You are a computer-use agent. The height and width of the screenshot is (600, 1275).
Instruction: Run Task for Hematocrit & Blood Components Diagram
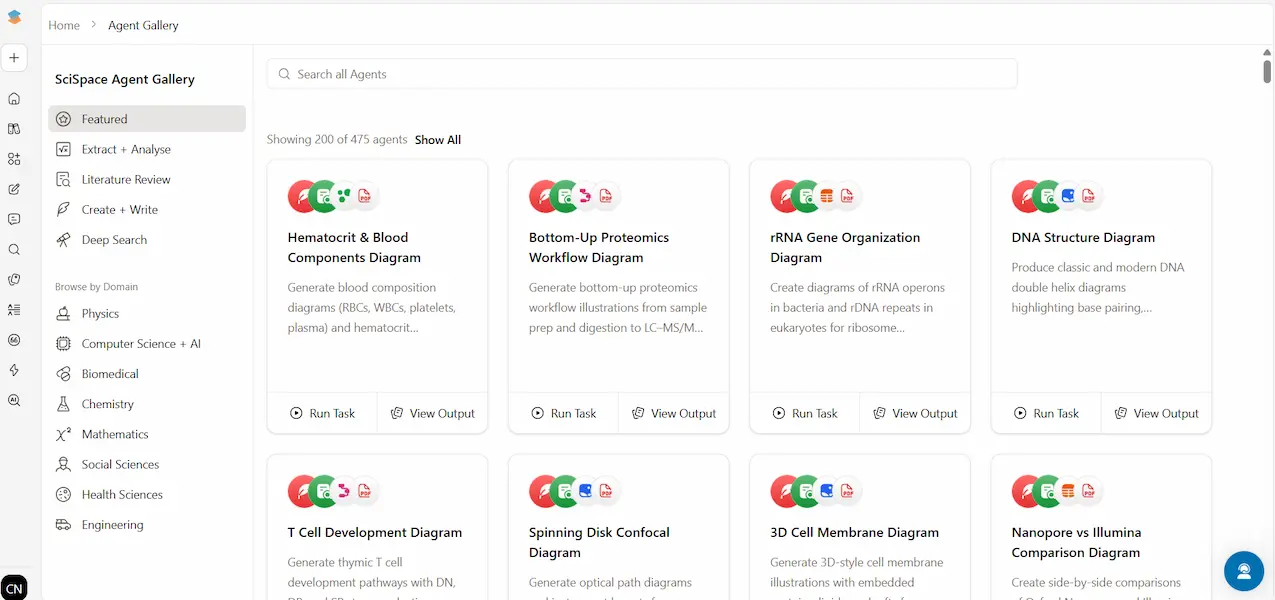pos(322,413)
